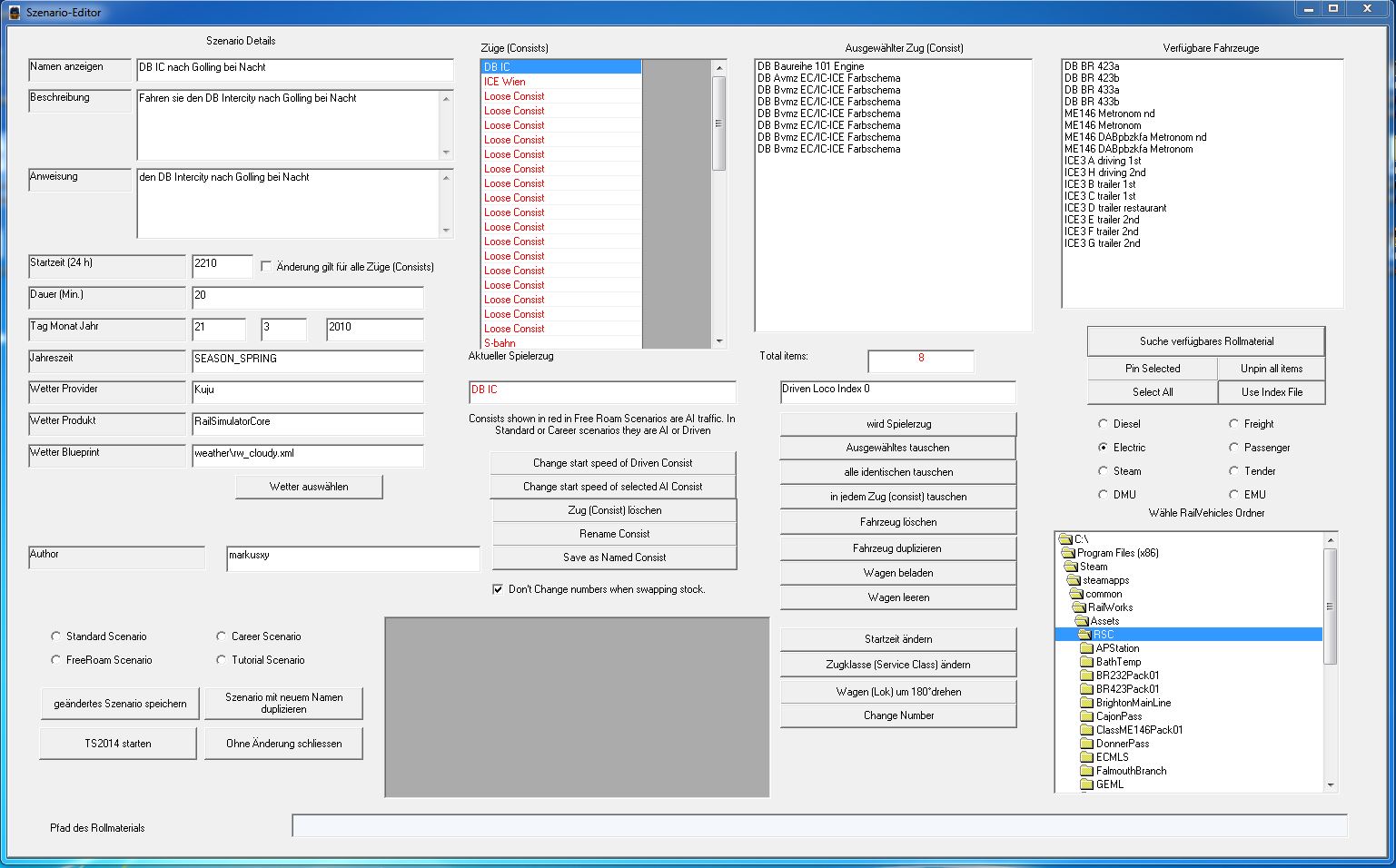Click the Startzeit input field
The height and width of the screenshot is (868, 1396).
click(x=222, y=264)
